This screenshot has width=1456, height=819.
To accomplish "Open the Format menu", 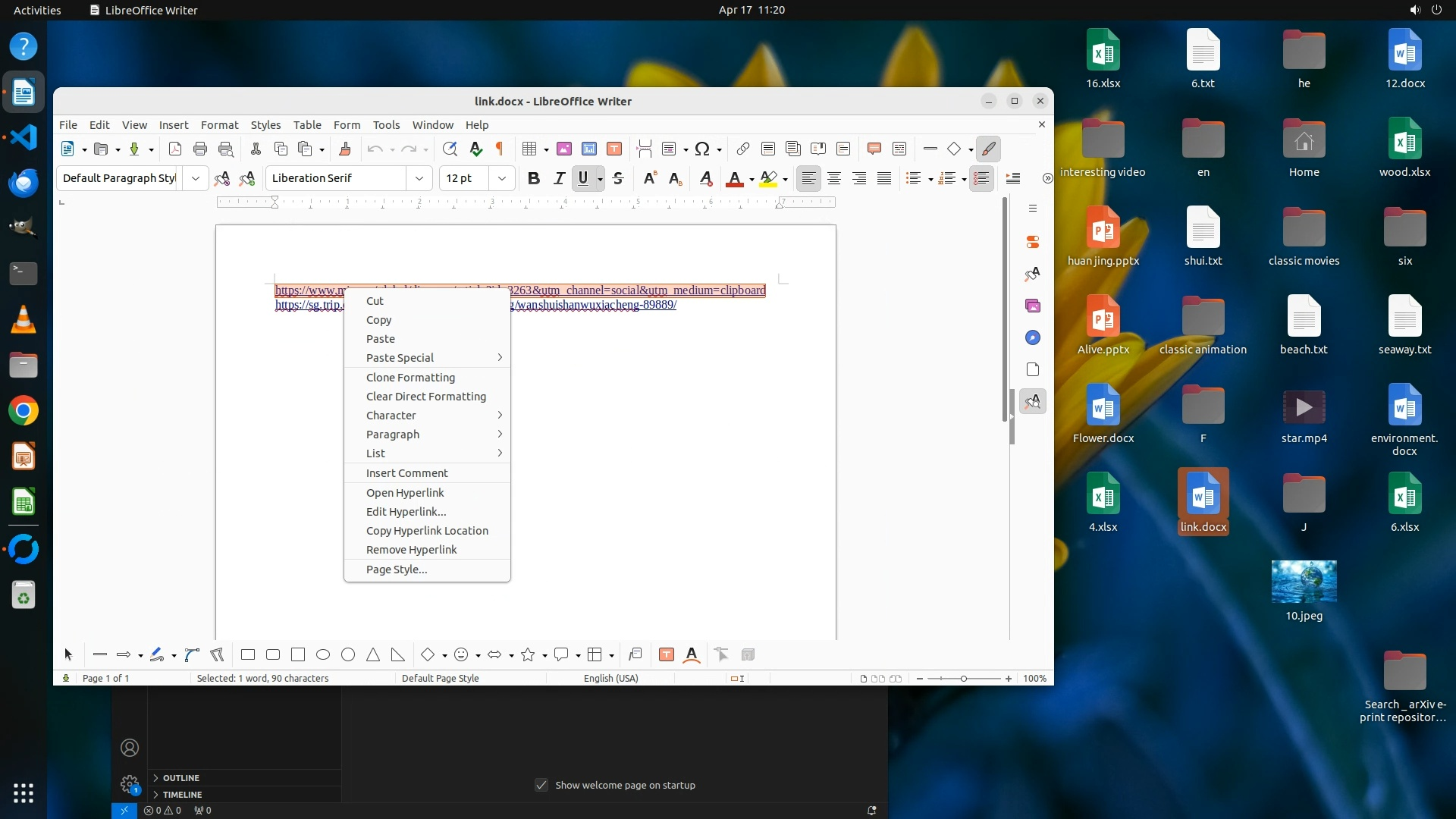I will point(219,124).
